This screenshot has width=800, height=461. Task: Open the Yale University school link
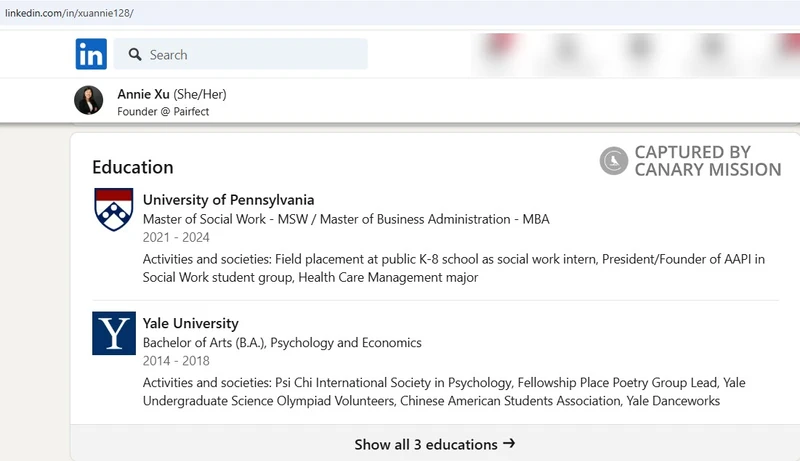pyautogui.click(x=190, y=323)
